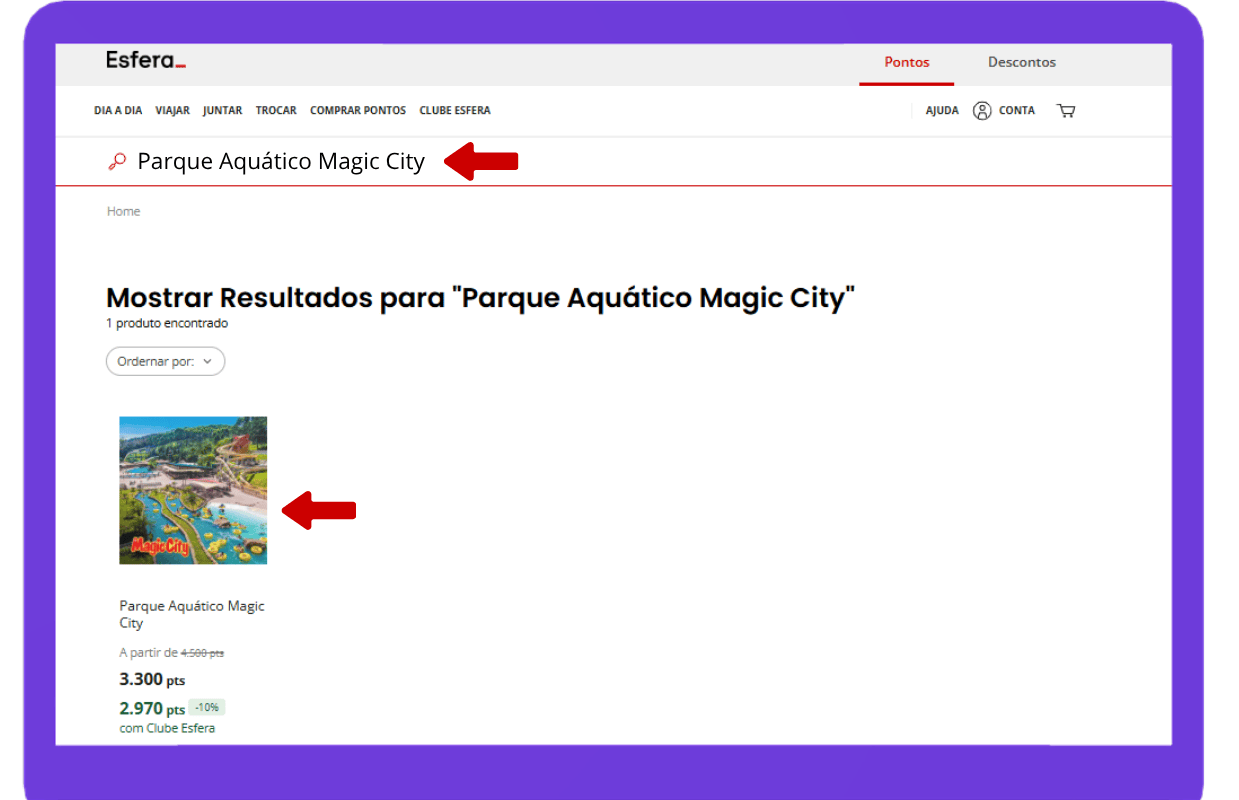Click the Esfera logo
This screenshot has height=800, width=1239.
point(146,61)
